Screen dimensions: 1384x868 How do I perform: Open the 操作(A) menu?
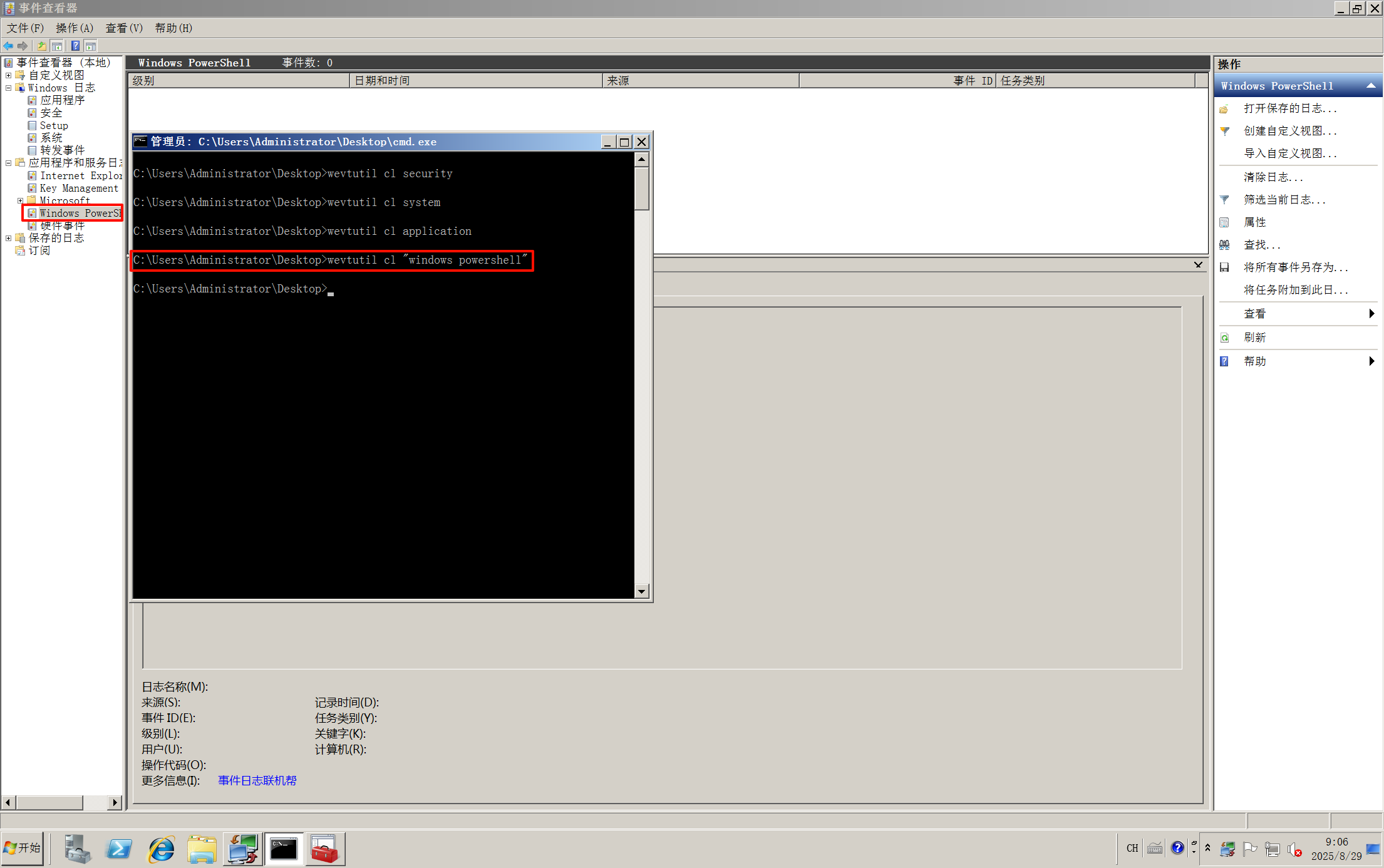[x=74, y=28]
